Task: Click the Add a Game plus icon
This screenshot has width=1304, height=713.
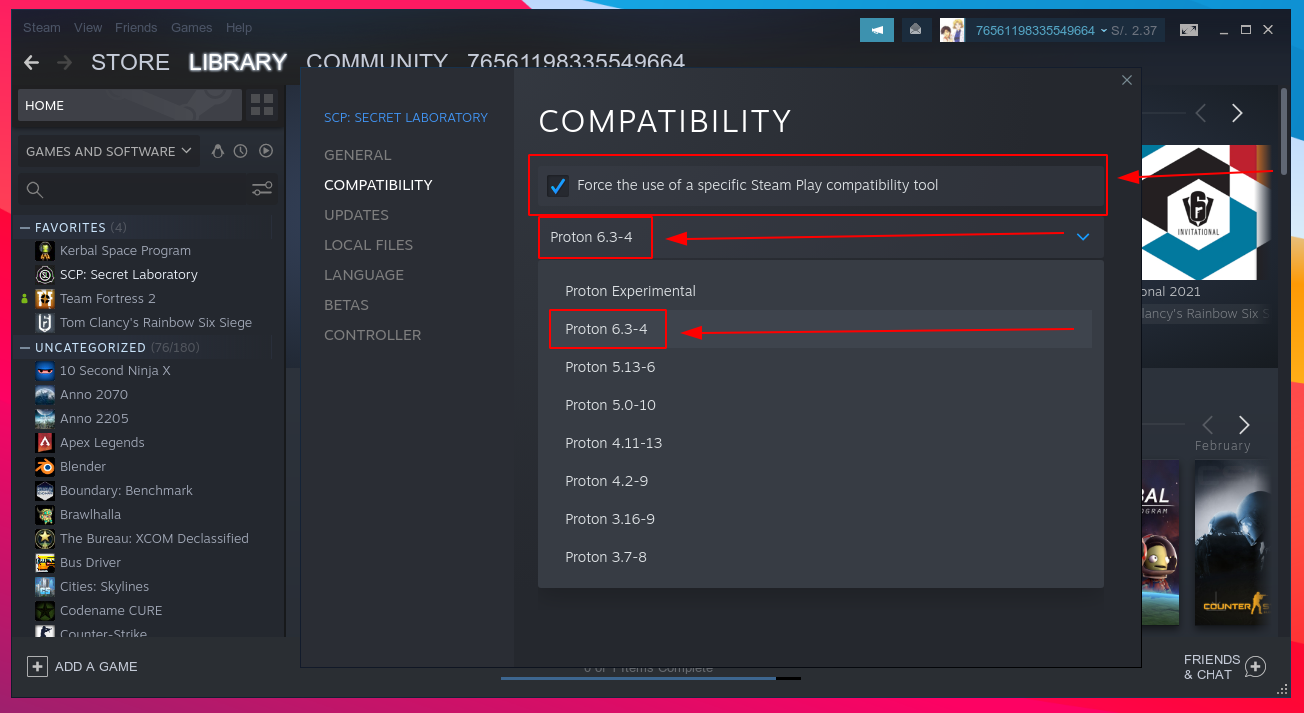Action: tap(37, 666)
